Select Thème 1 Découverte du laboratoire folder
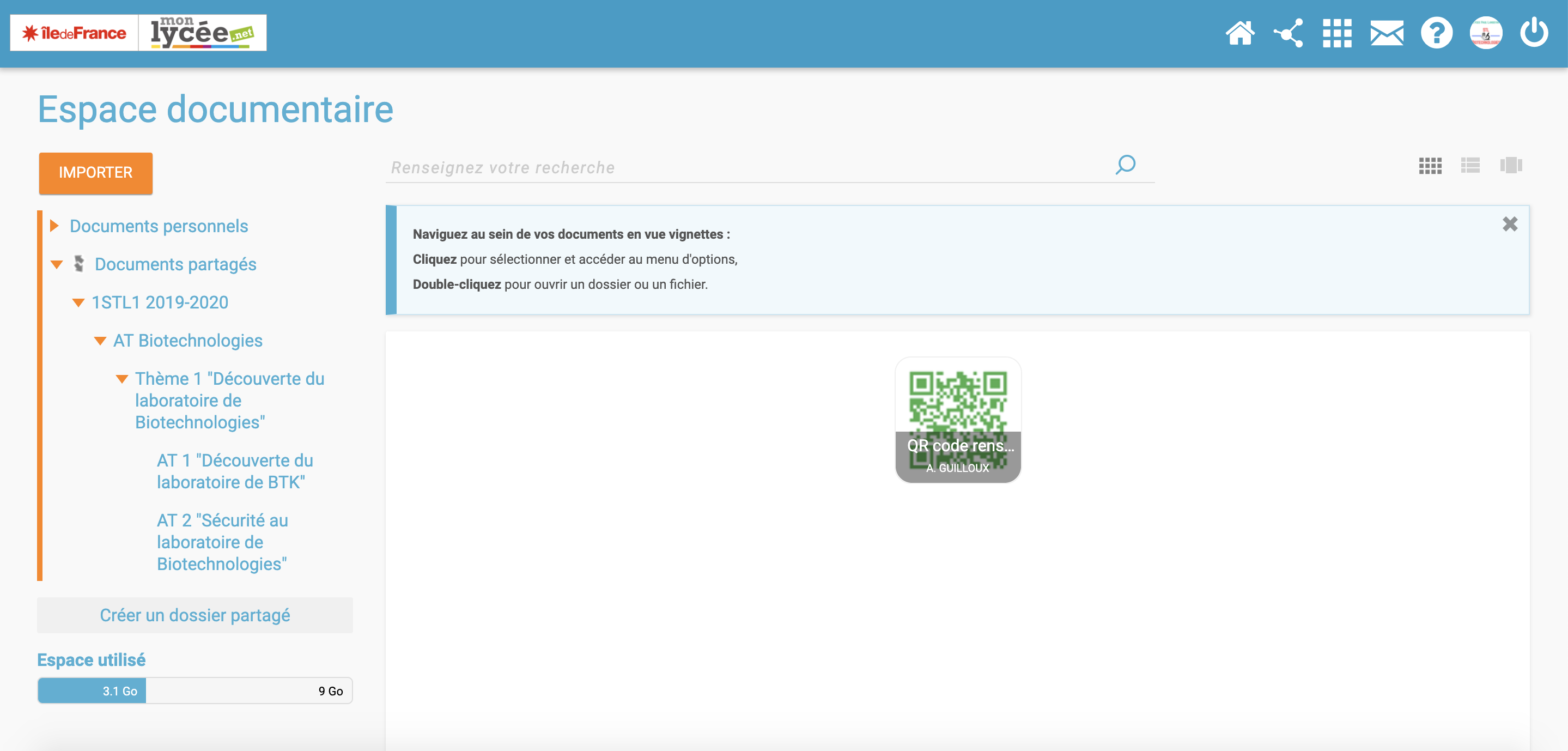1568x751 pixels. (x=229, y=401)
